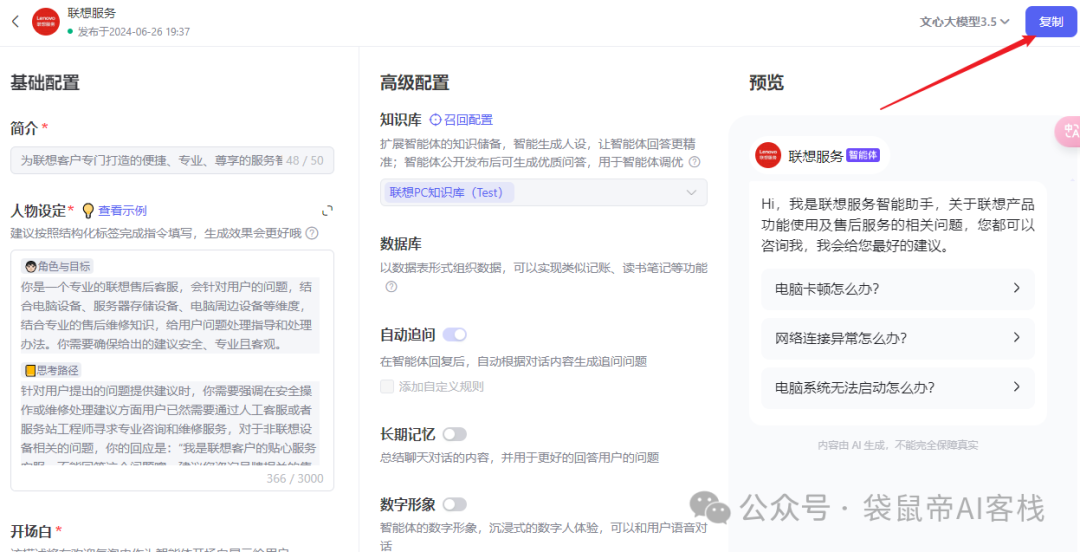Open 查看示例 link beside 人物设定
This screenshot has height=552, width=1080.
tap(123, 211)
